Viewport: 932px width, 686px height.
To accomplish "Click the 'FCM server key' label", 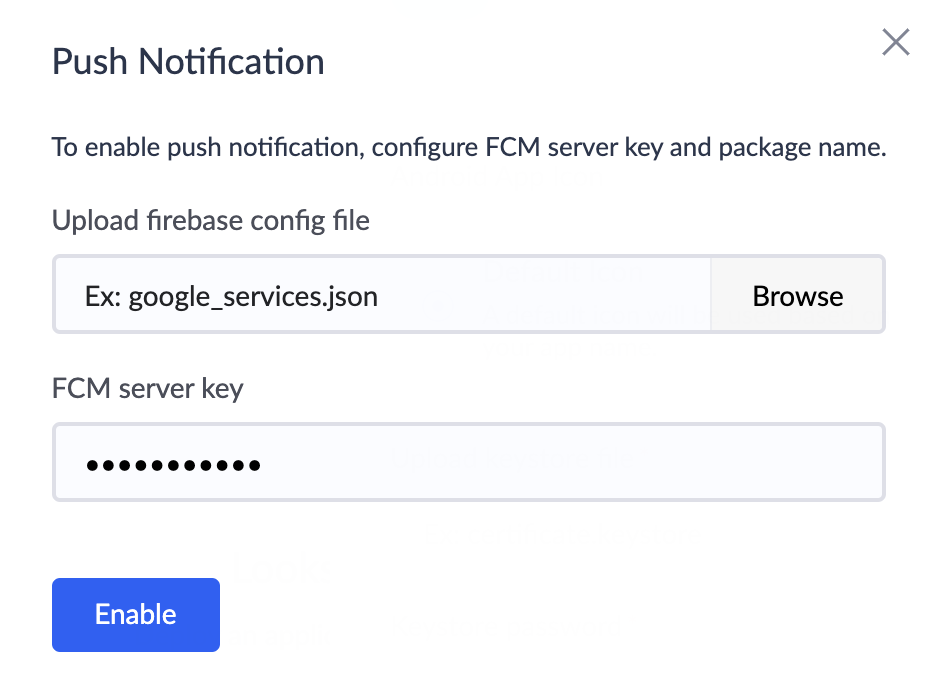I will [147, 388].
